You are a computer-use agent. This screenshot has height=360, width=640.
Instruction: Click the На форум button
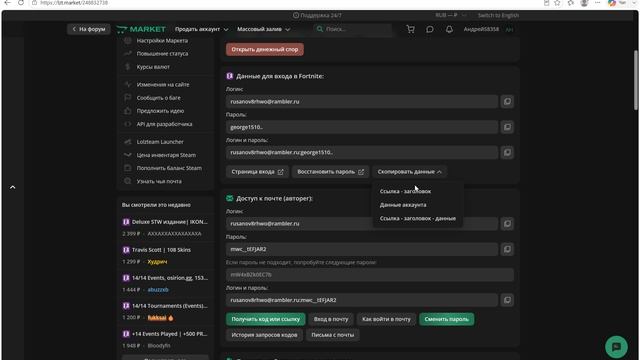89,29
